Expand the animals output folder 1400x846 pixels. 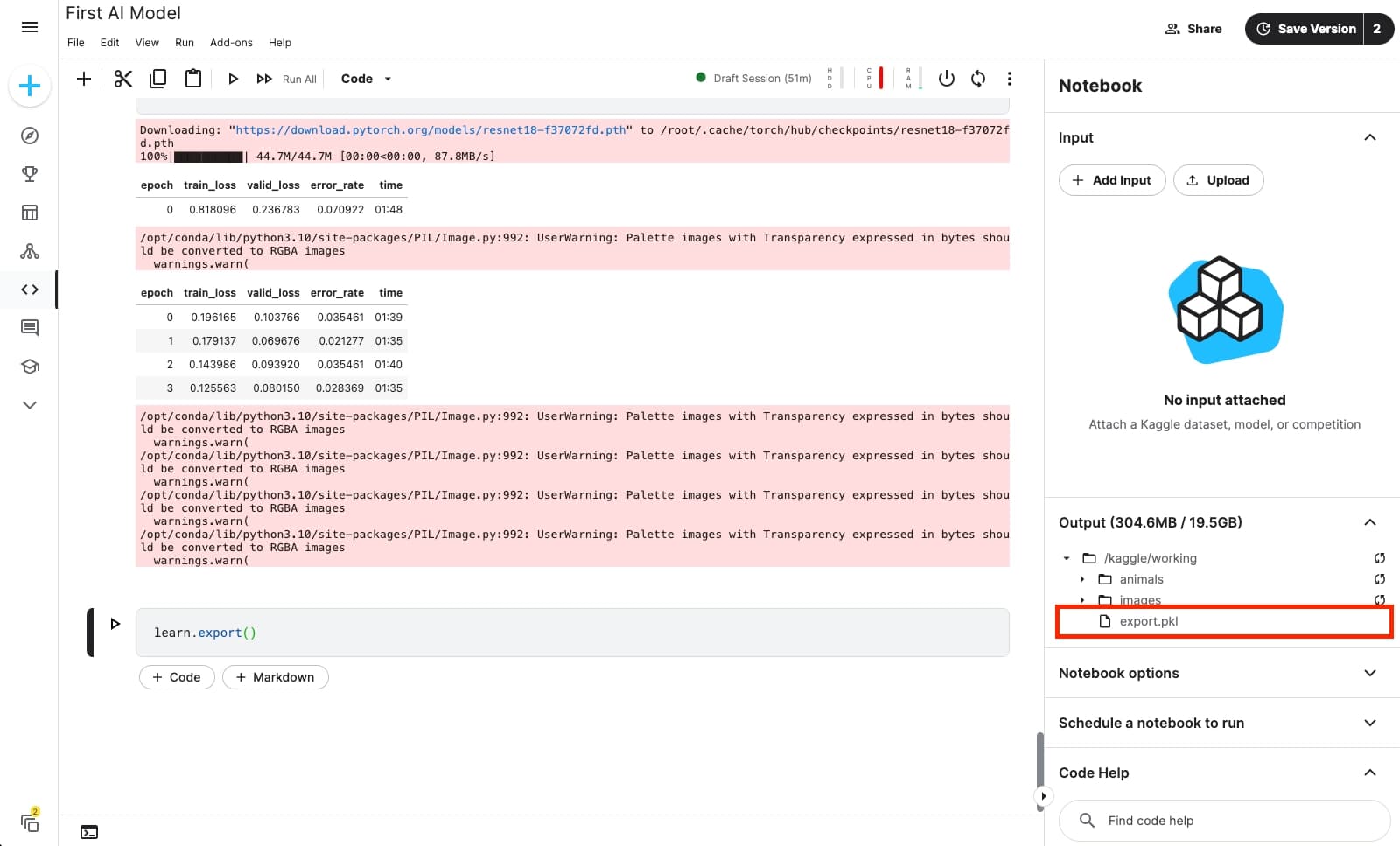(1082, 579)
